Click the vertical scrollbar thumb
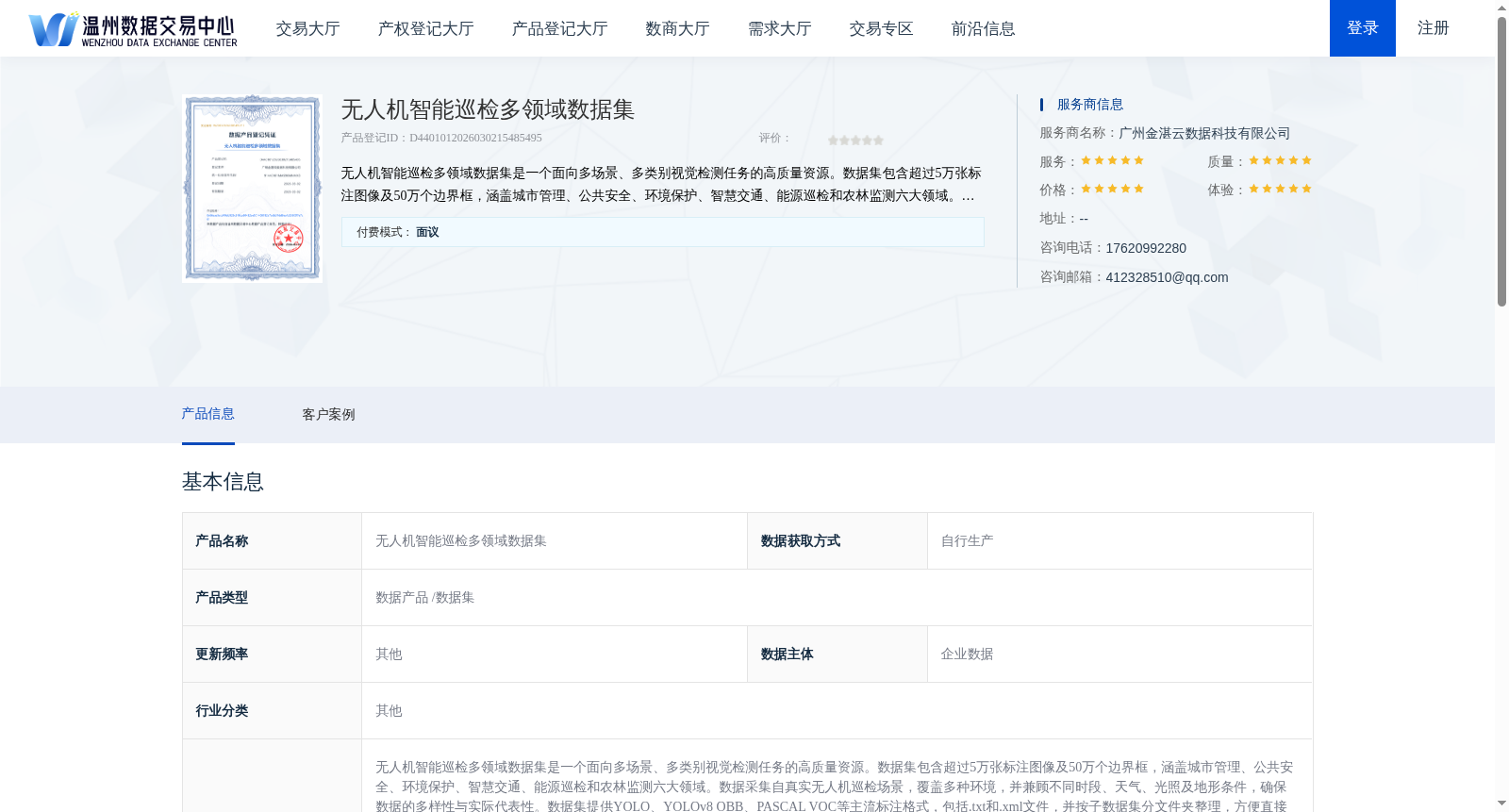This screenshot has height=812, width=1509. 1501,160
